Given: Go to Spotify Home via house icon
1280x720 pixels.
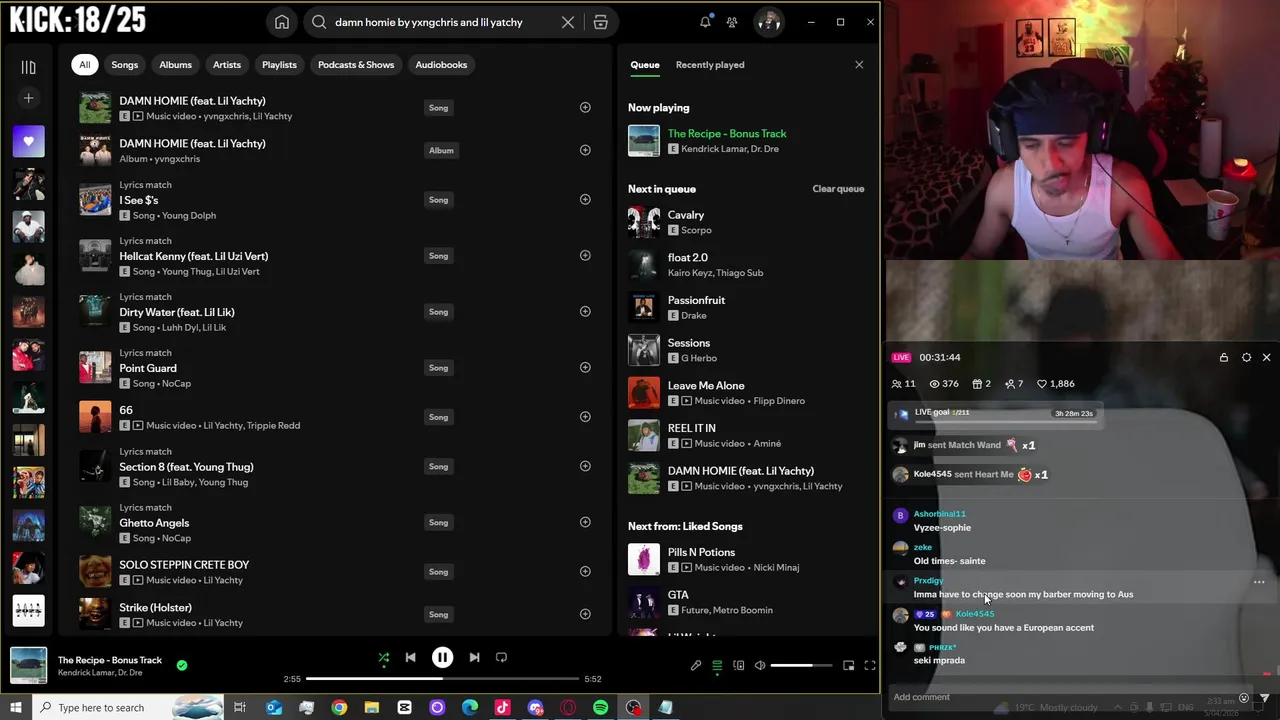Looking at the screenshot, I should click(x=282, y=22).
